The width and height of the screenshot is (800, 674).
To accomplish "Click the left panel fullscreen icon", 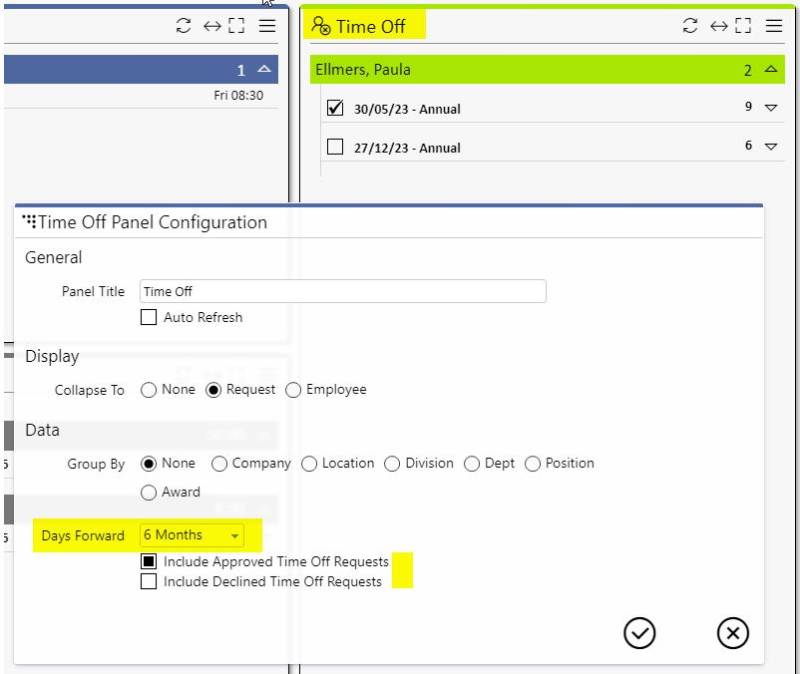I will 236,26.
